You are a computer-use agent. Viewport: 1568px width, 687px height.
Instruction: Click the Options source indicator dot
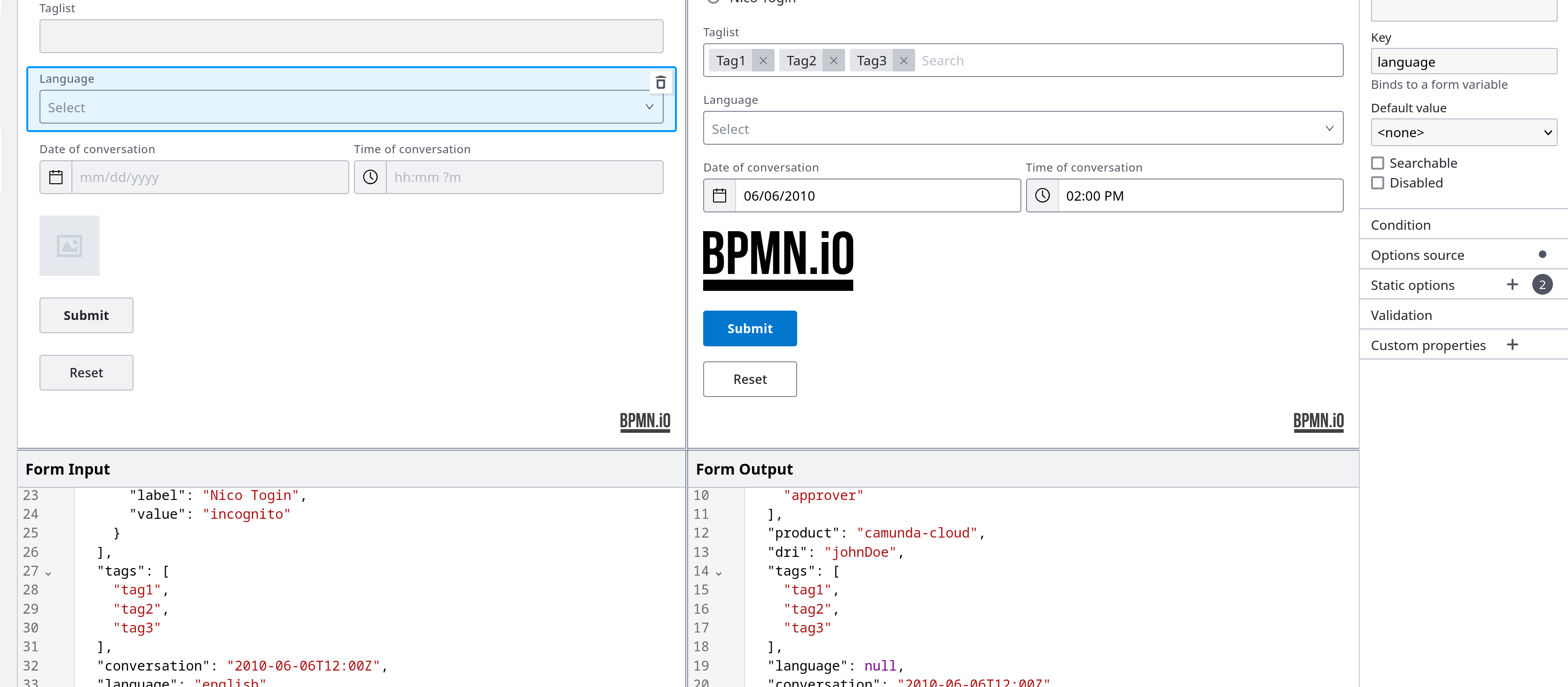pyautogui.click(x=1543, y=254)
